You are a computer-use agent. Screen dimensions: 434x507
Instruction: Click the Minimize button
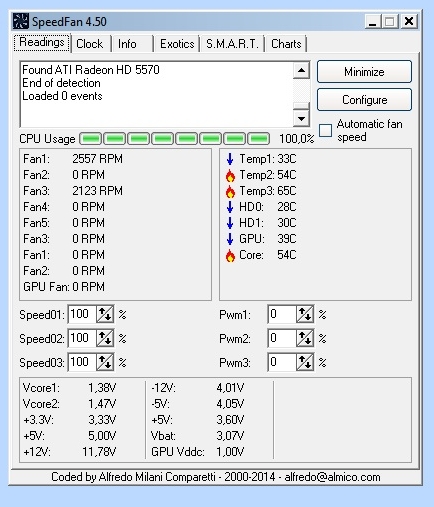pos(364,72)
